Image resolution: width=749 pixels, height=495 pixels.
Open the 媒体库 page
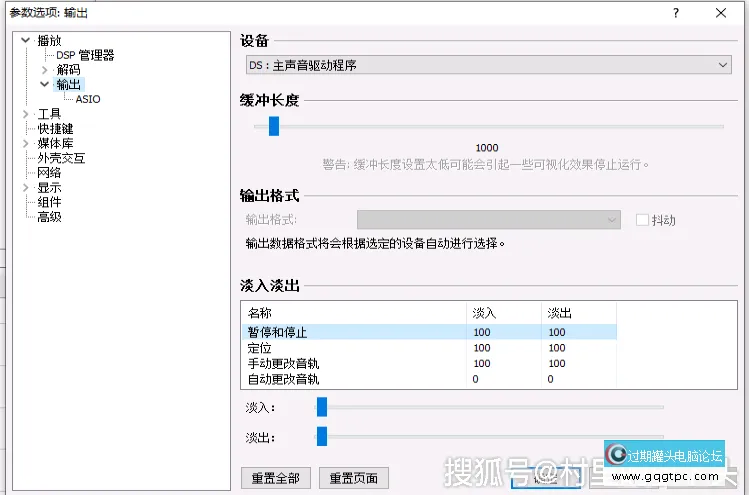(55, 143)
